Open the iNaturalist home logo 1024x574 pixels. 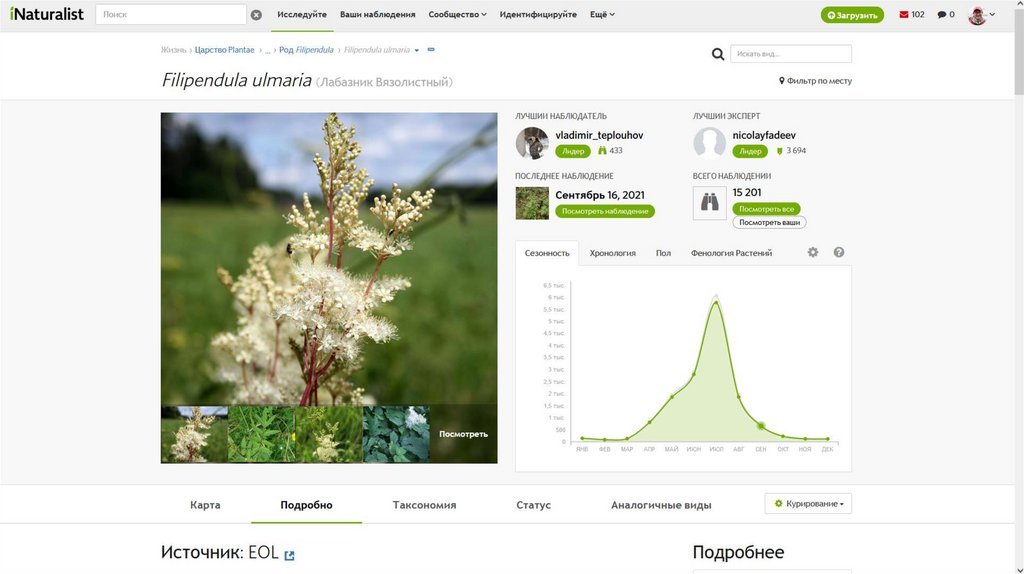tap(46, 14)
